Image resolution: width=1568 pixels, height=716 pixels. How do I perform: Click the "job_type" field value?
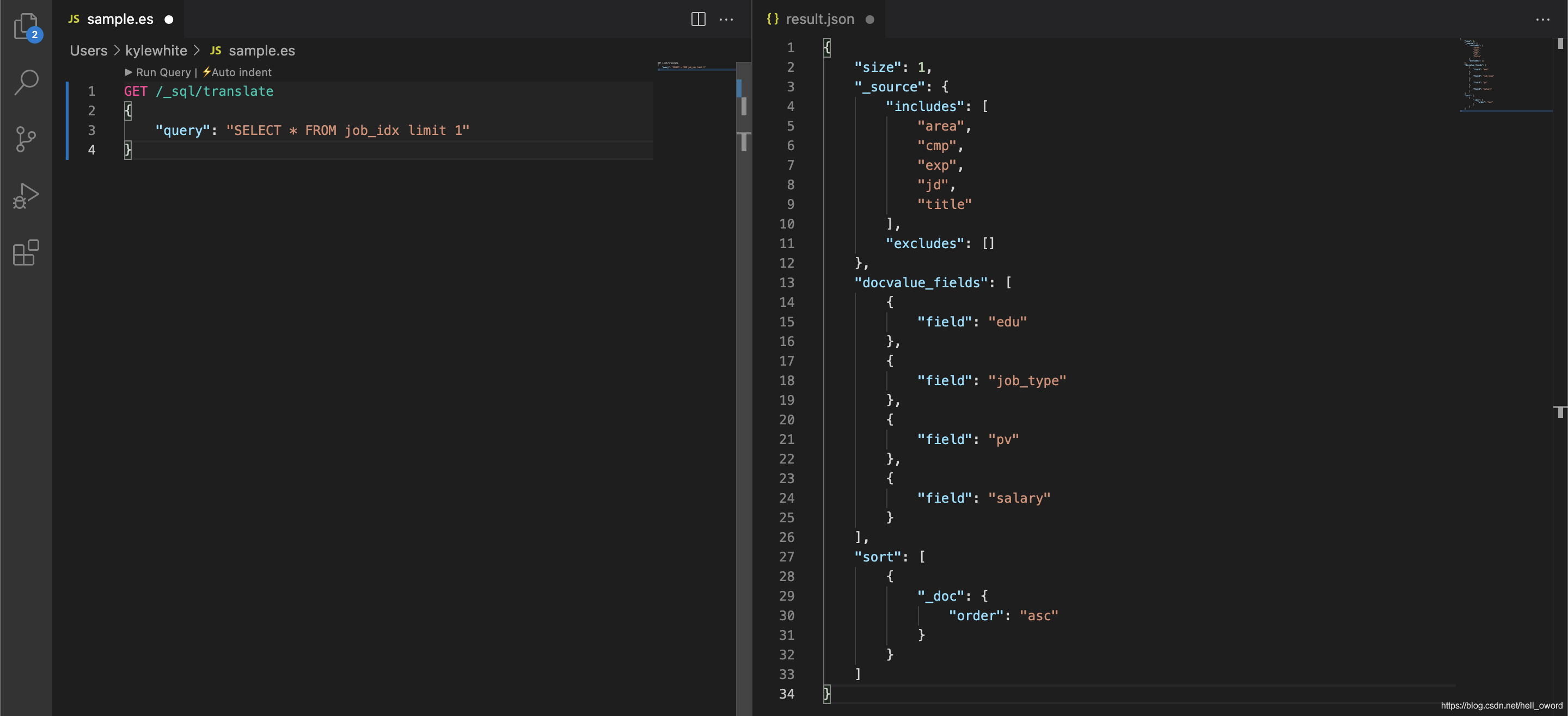pyautogui.click(x=1026, y=380)
